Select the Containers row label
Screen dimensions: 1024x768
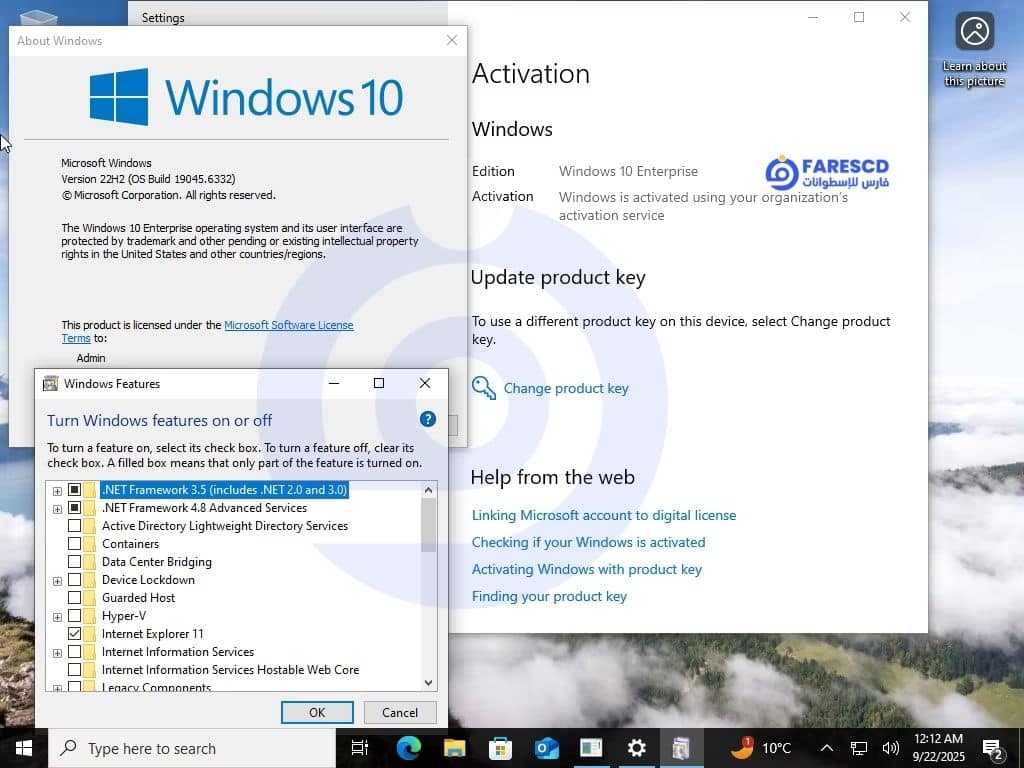[131, 543]
